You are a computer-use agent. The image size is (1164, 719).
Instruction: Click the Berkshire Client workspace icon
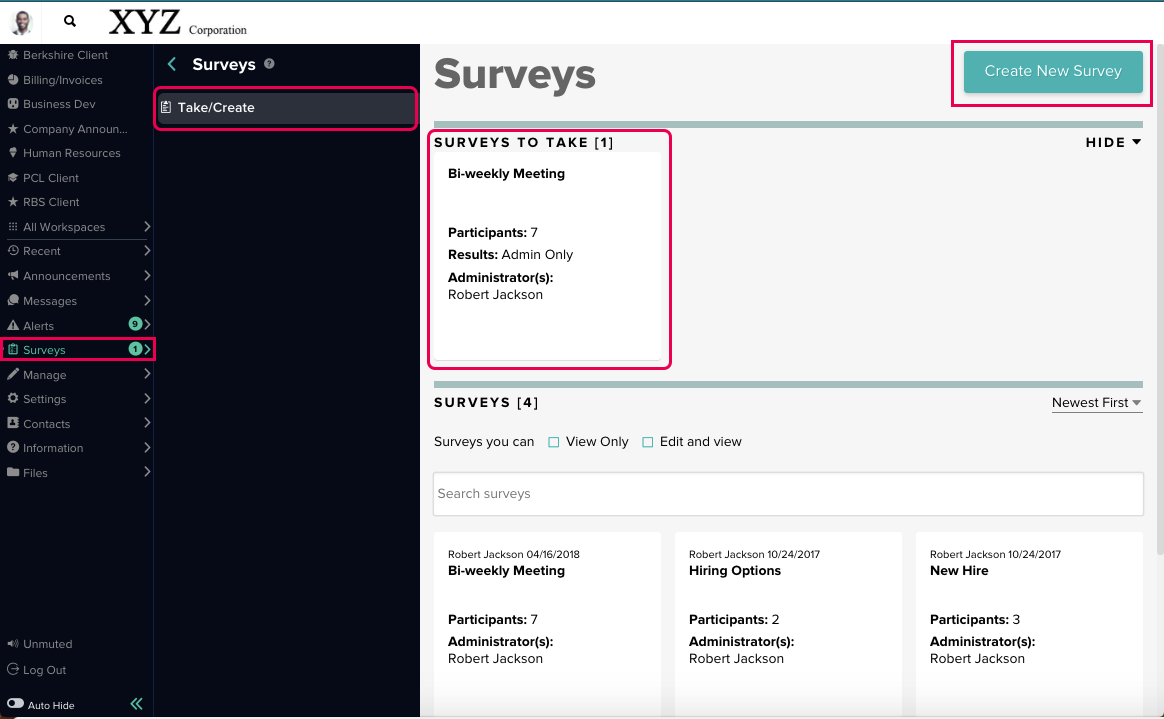click(x=13, y=54)
